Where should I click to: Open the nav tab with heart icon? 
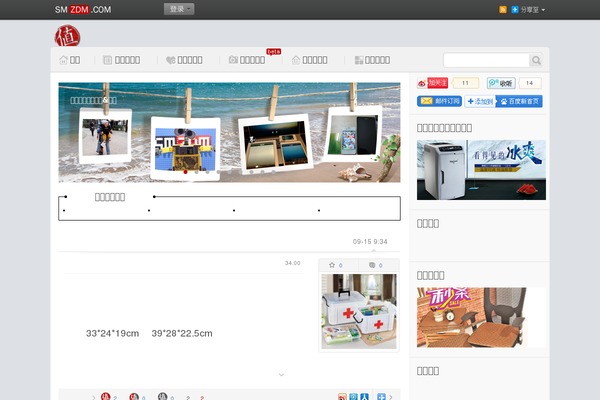184,60
